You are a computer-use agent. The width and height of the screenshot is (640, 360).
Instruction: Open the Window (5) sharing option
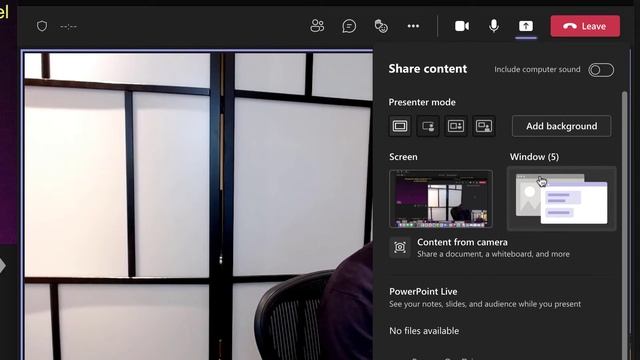561,199
